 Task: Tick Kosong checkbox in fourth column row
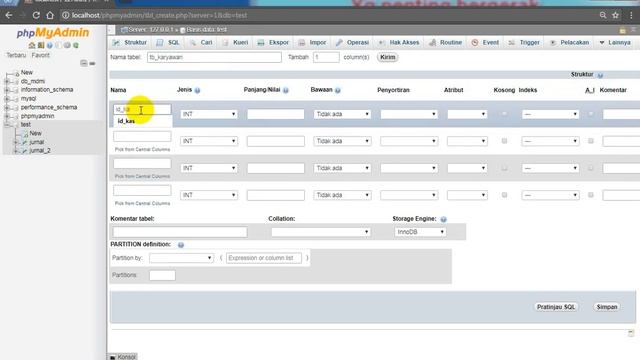click(504, 195)
